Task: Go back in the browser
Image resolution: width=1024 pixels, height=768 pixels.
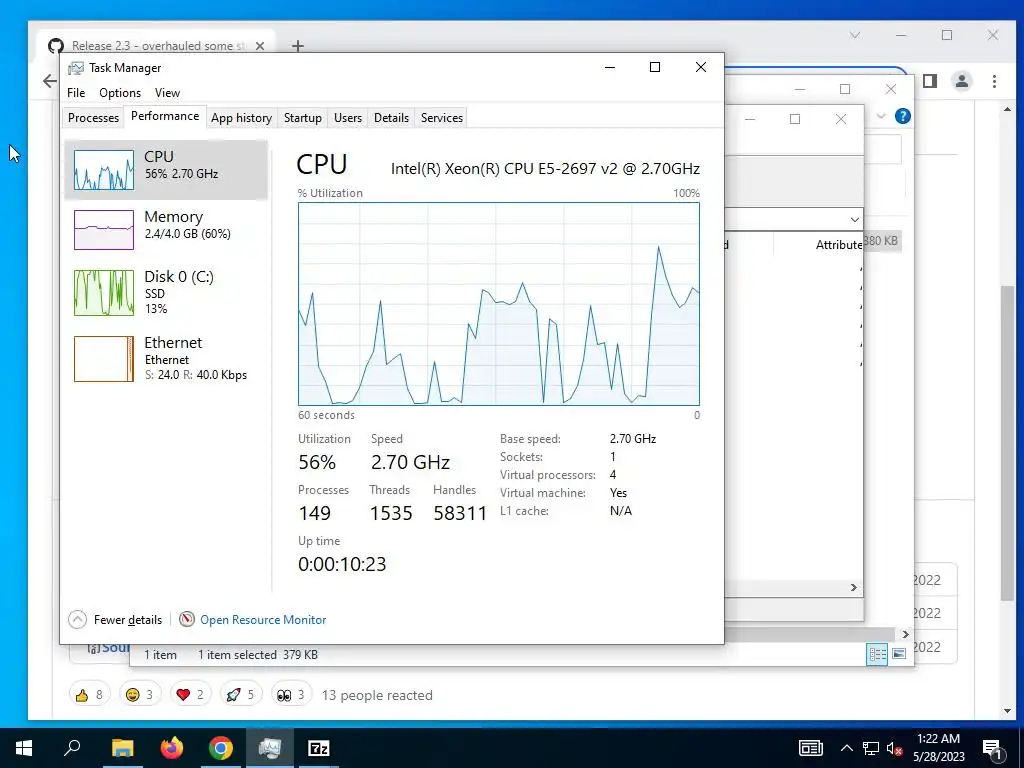Action: point(50,81)
